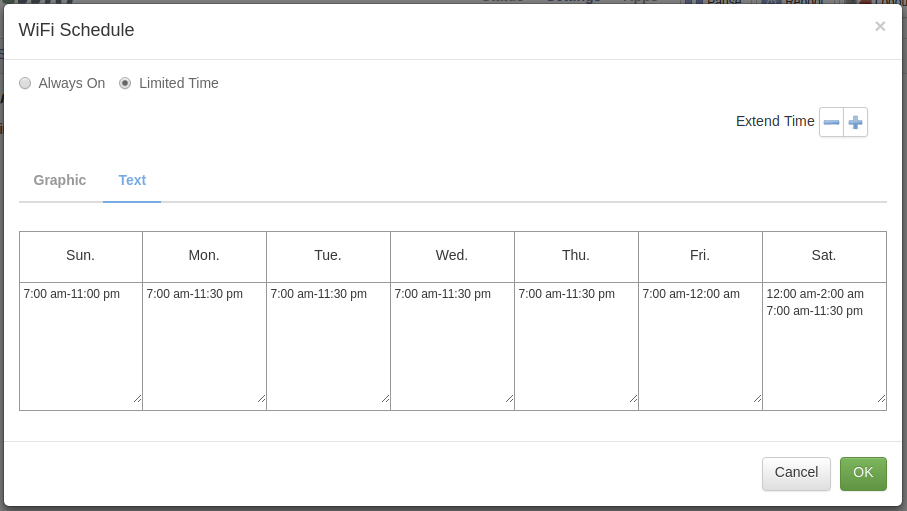Screen dimensions: 907x511
Task: Focus the Tuesday schedule text box
Action: coord(329,345)
